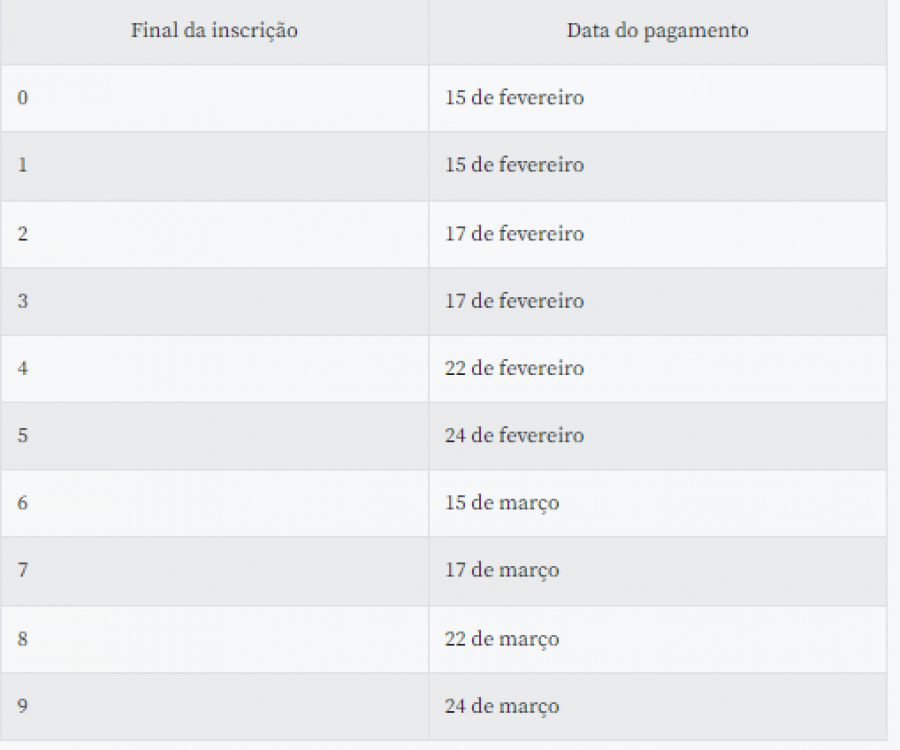Viewport: 900px width, 750px height.
Task: Select the cell with inscription digit 2
Action: coord(214,234)
